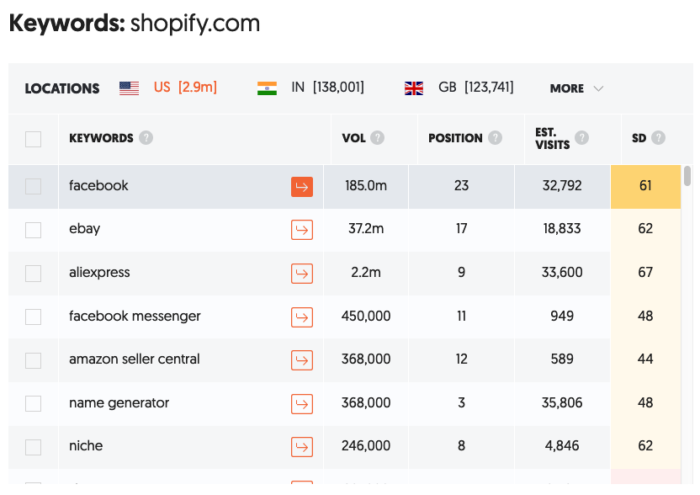Choose the US location tab
Screen dimensions: 700x495
point(168,87)
